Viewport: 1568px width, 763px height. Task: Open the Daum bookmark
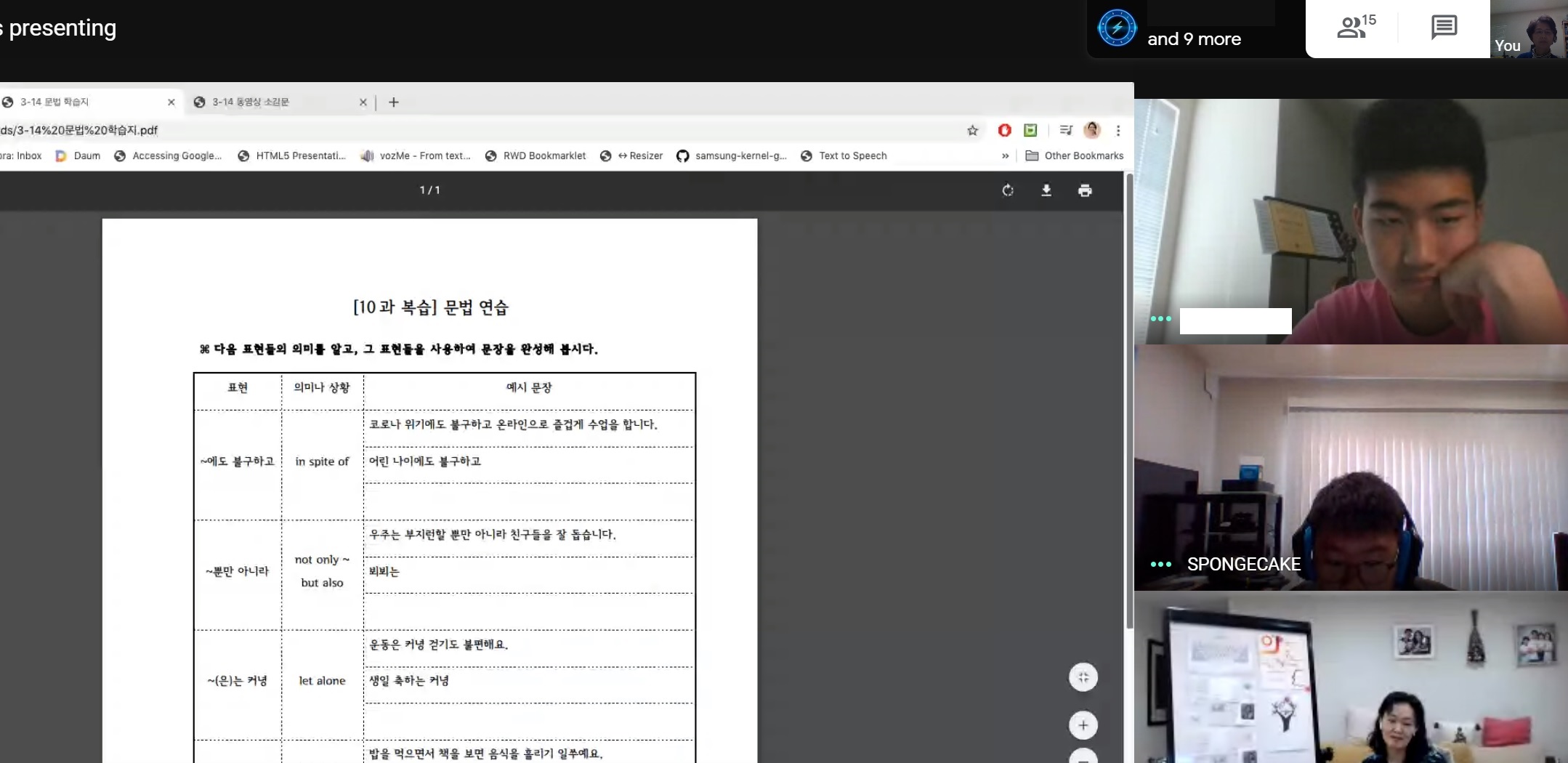click(78, 156)
